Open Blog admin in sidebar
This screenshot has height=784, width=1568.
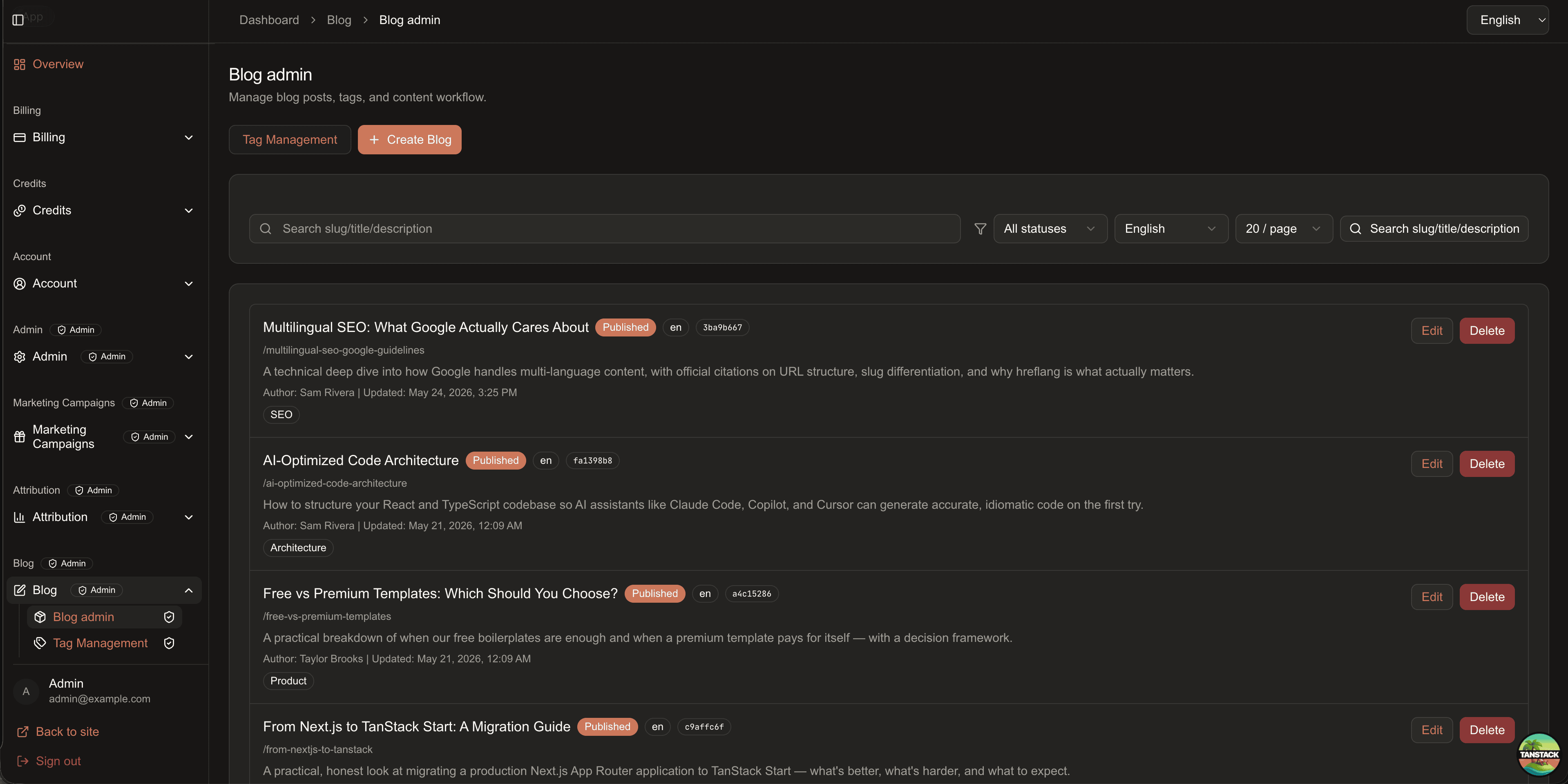pyautogui.click(x=104, y=617)
